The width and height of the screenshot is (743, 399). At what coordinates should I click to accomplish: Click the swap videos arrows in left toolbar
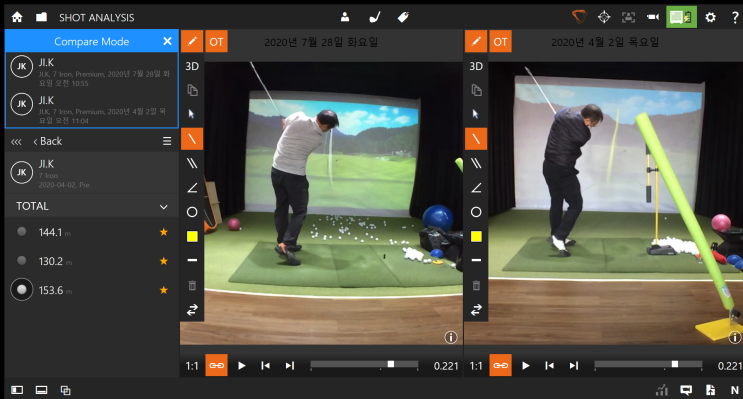coord(192,310)
